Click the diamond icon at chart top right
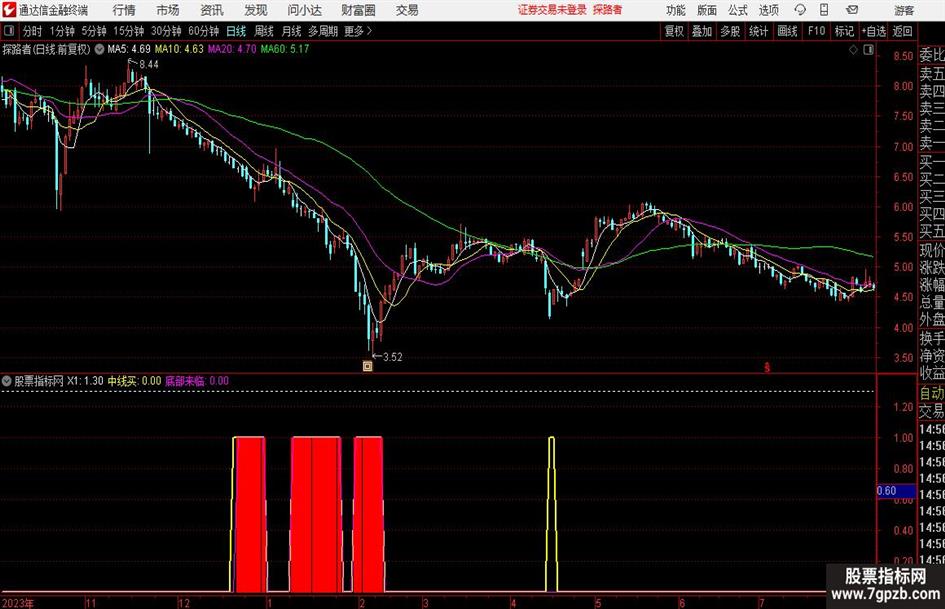The image size is (945, 609). tap(853, 50)
